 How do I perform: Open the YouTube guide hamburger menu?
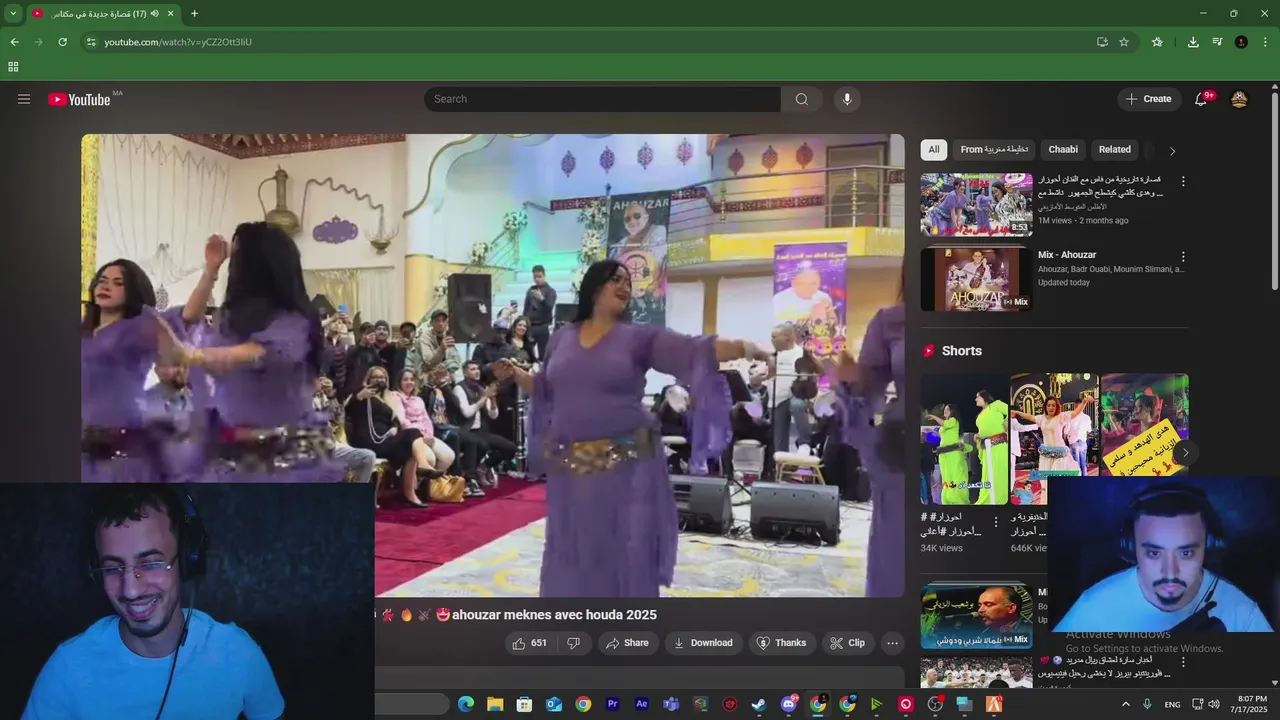tap(24, 99)
